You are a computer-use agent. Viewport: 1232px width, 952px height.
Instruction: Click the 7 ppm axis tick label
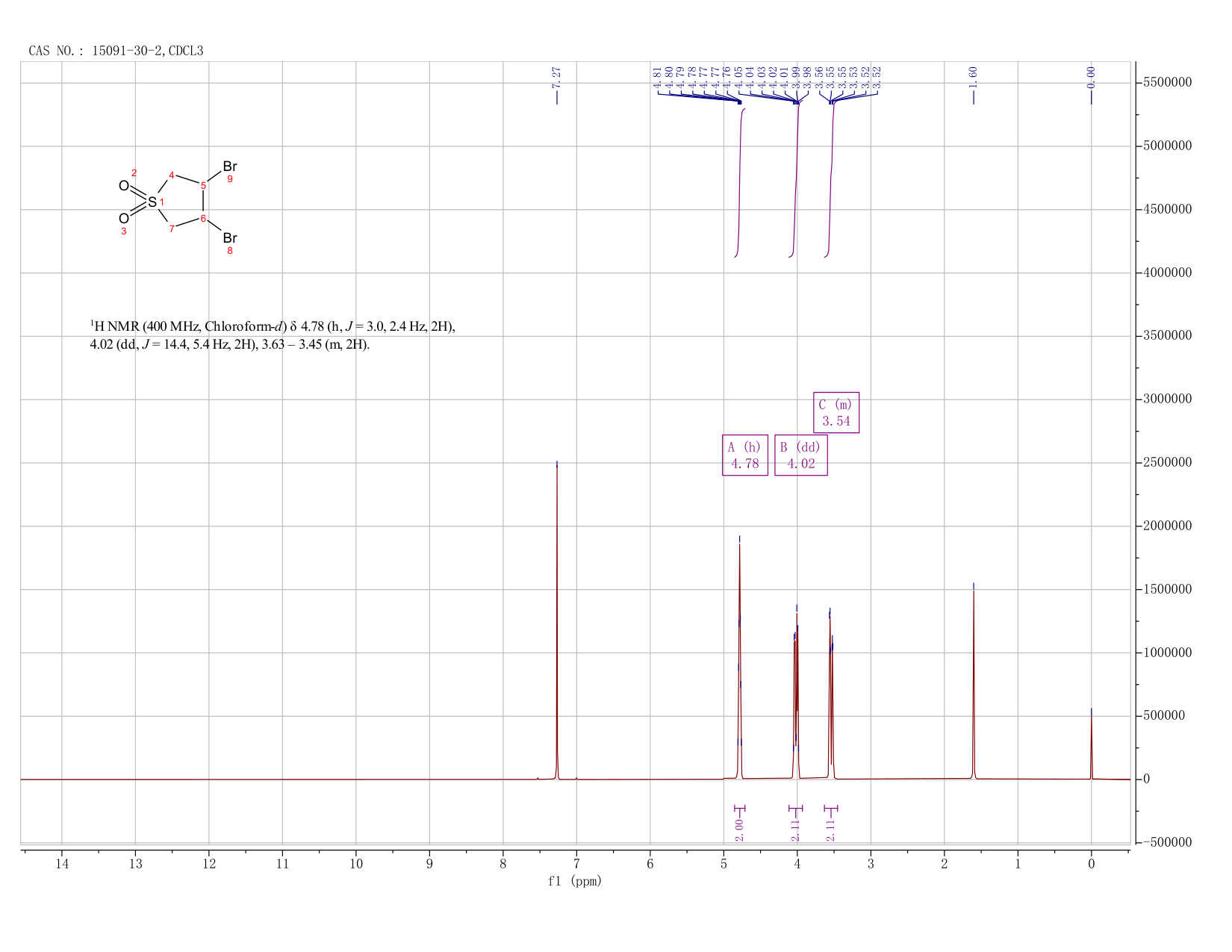coord(576,865)
